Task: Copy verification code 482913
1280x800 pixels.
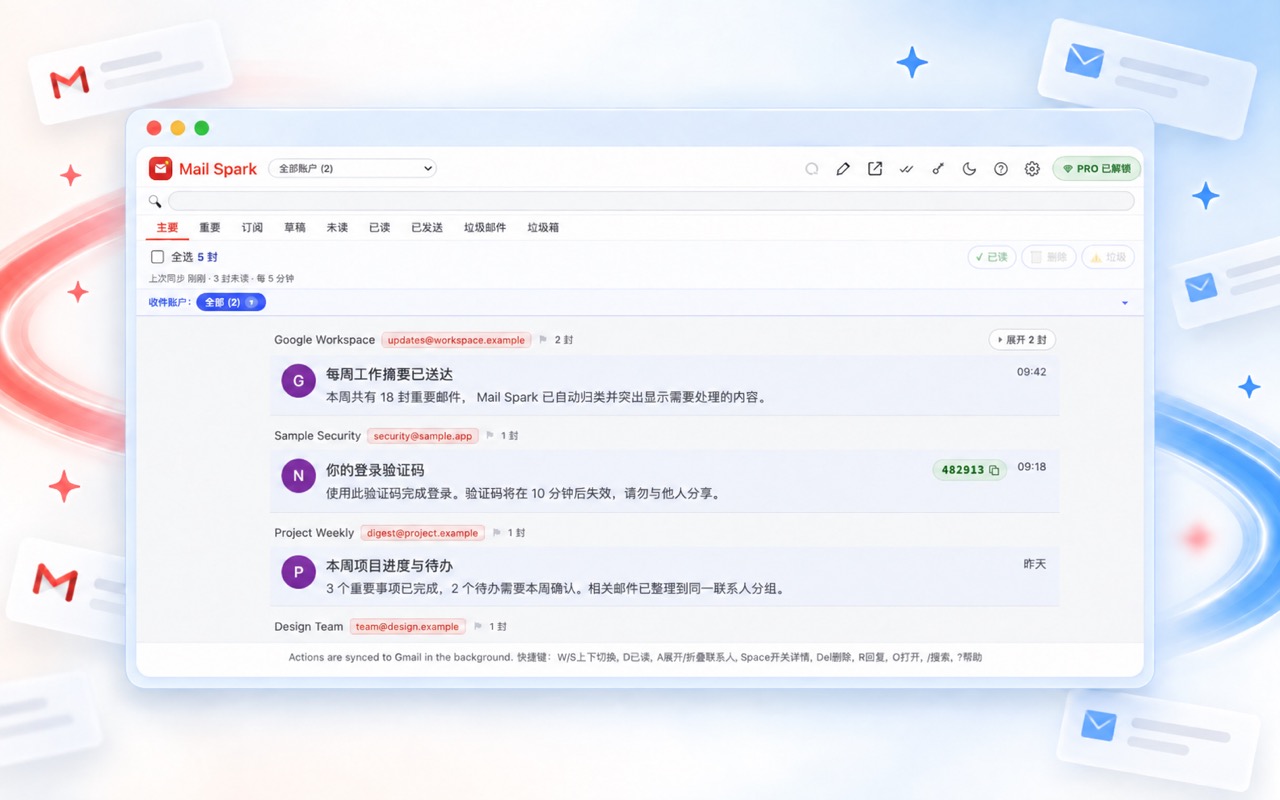Action: (x=970, y=470)
